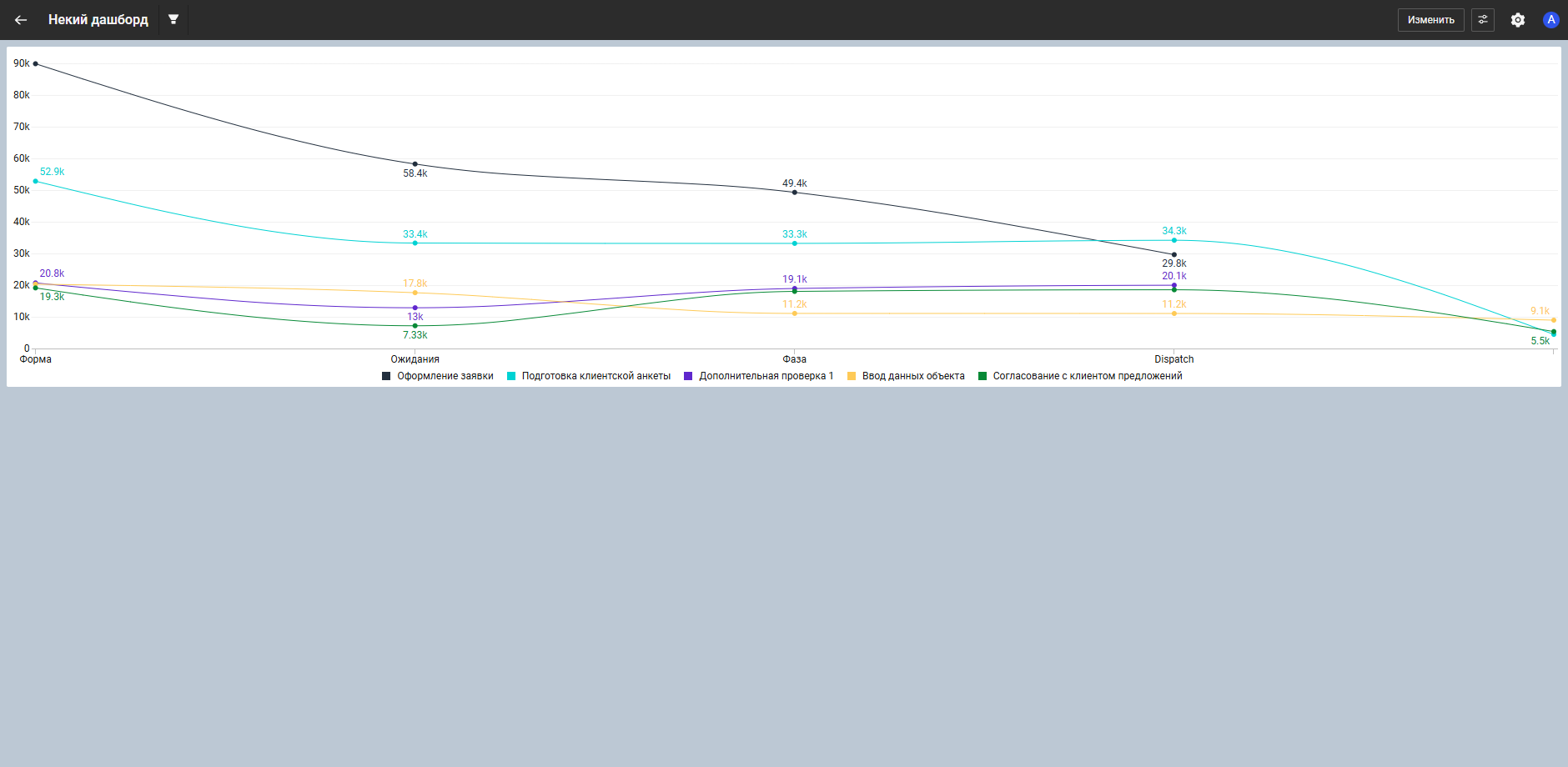The height and width of the screenshot is (767, 1568).
Task: Toggle Согласование с клиентом предложений legend series
Action: click(1080, 376)
